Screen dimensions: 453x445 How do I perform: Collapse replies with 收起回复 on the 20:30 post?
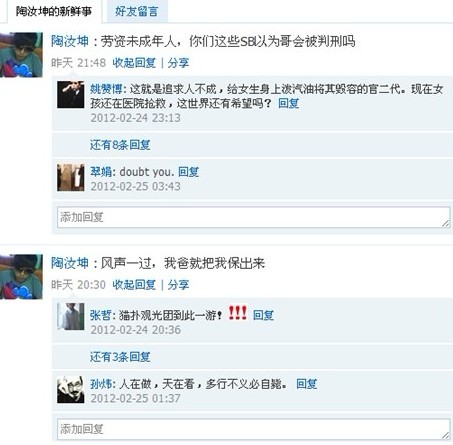(134, 285)
